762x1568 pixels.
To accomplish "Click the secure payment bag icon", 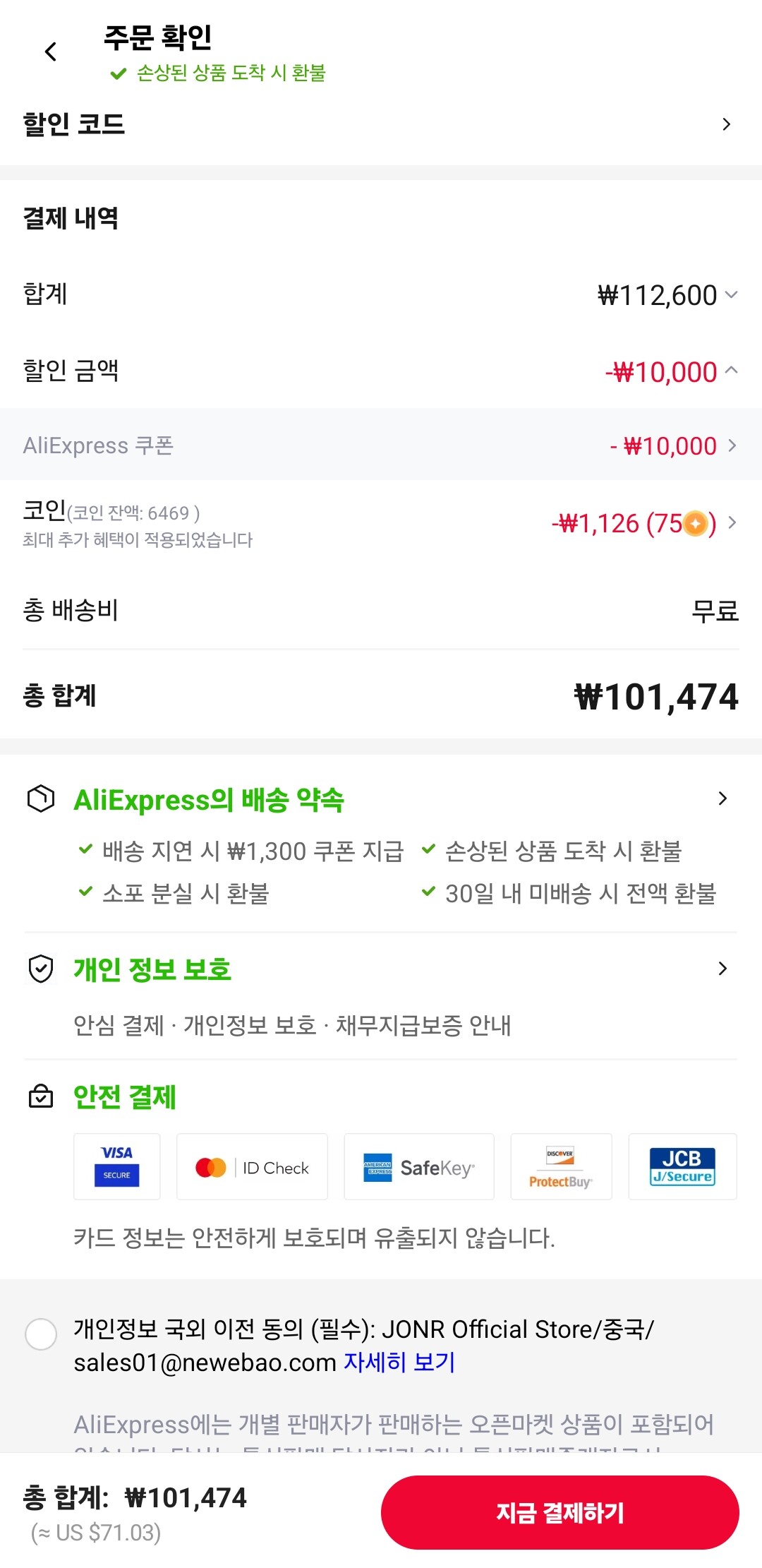I will pyautogui.click(x=41, y=1096).
